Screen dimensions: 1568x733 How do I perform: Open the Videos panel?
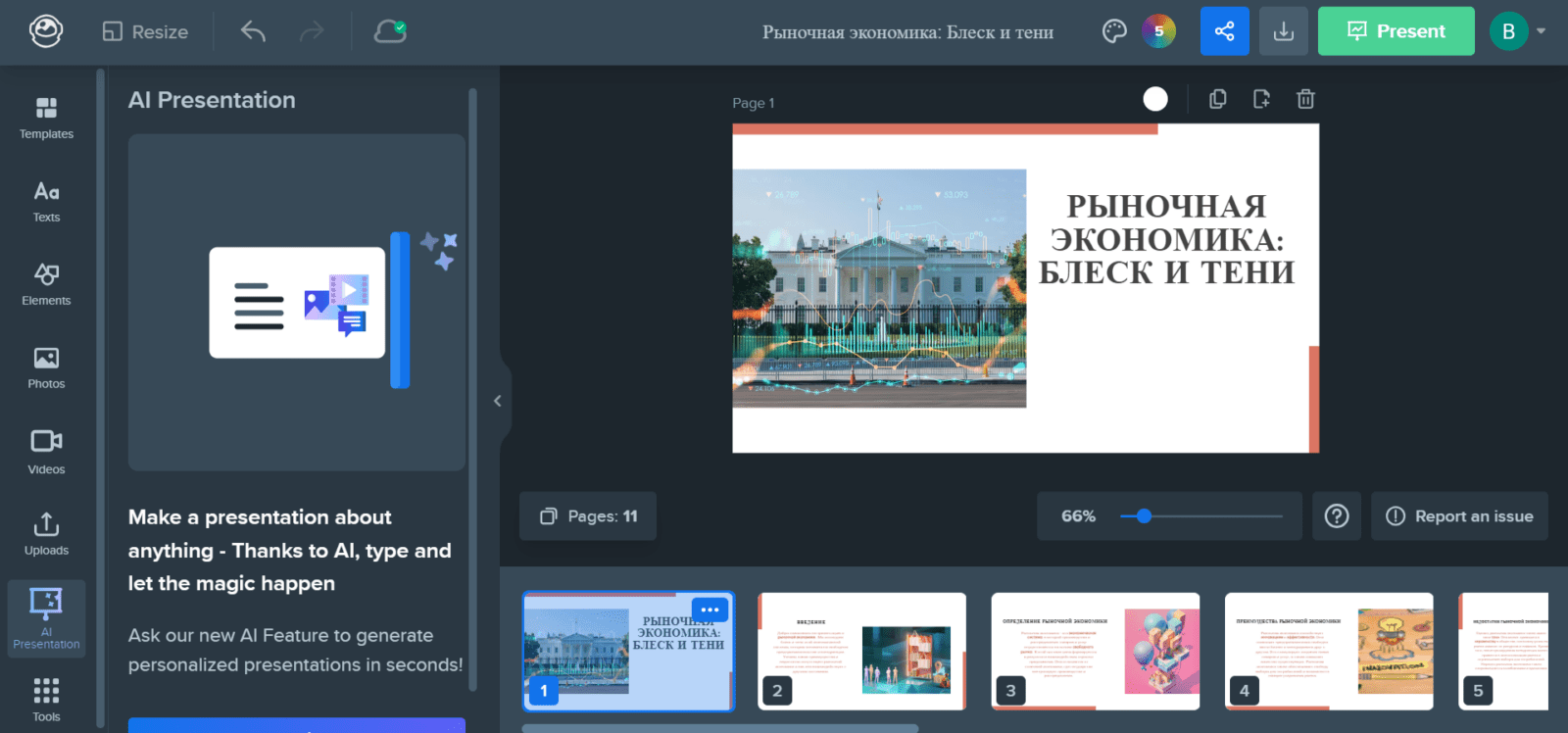point(46,453)
